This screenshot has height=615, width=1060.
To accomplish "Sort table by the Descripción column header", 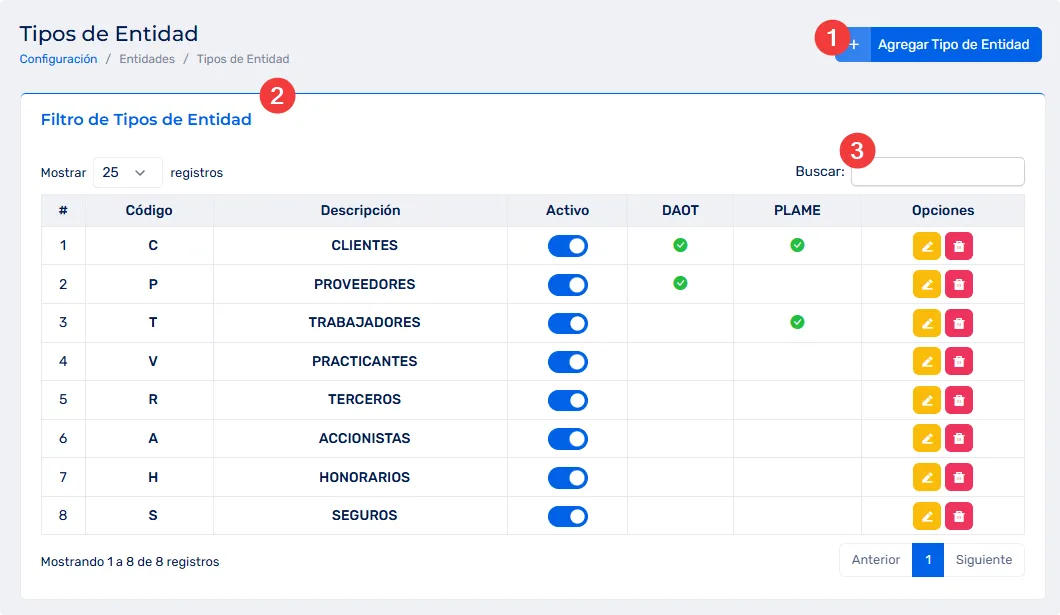I will click(x=360, y=210).
